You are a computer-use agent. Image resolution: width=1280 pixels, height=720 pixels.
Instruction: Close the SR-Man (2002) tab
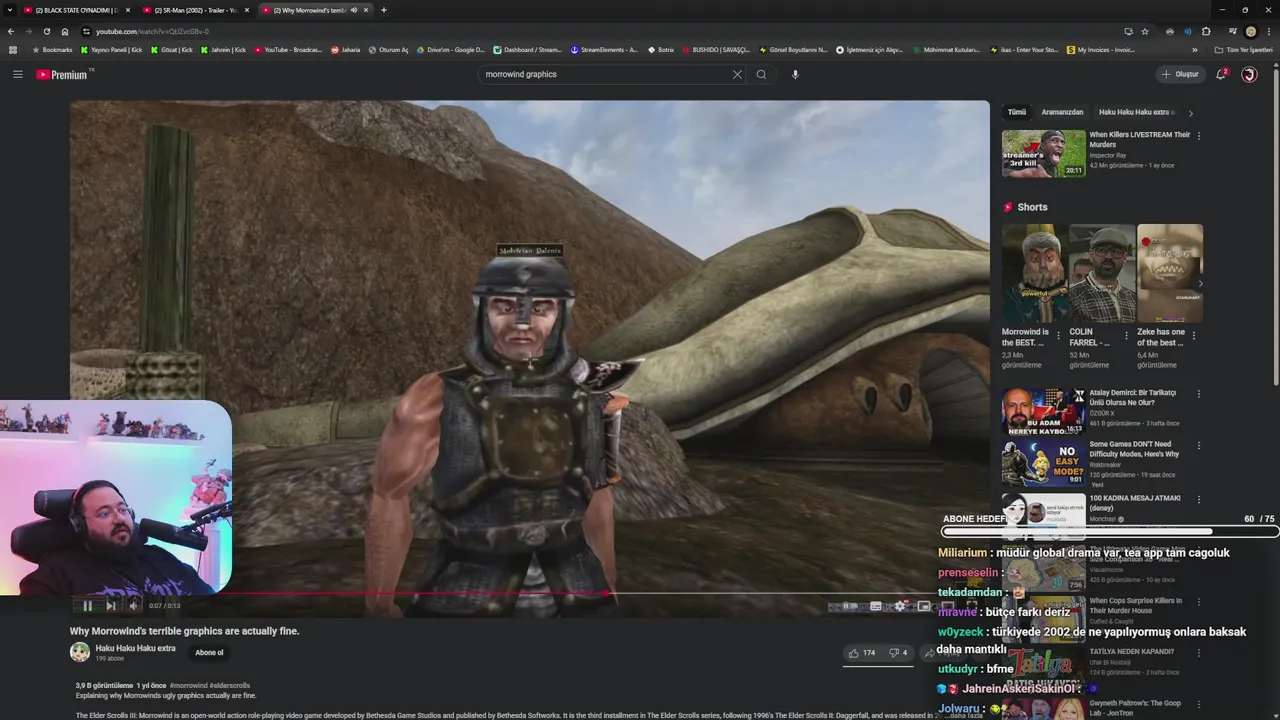tap(247, 10)
